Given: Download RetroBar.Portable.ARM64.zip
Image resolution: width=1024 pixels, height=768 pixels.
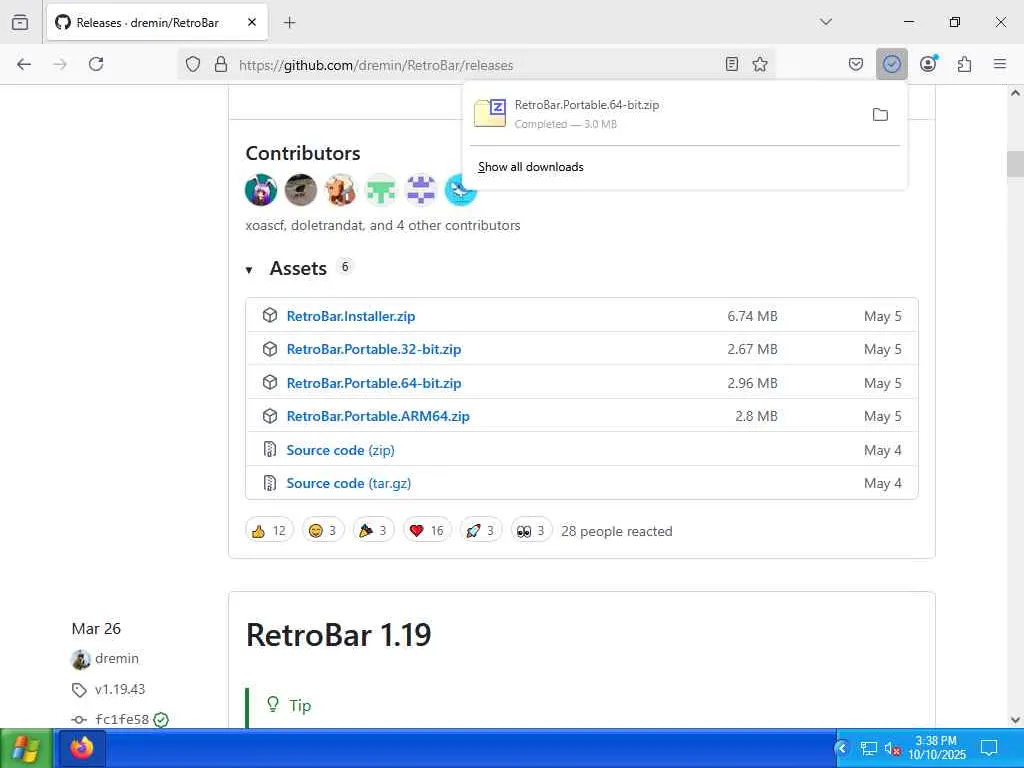Looking at the screenshot, I should [x=378, y=416].
